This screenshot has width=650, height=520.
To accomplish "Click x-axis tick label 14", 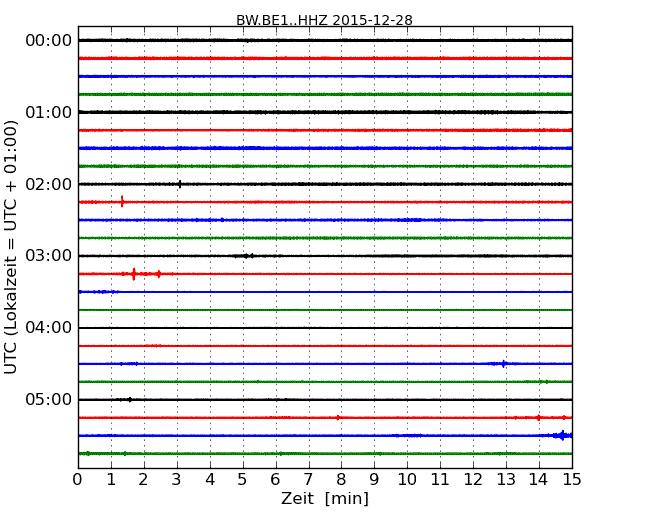I will coord(538,480).
